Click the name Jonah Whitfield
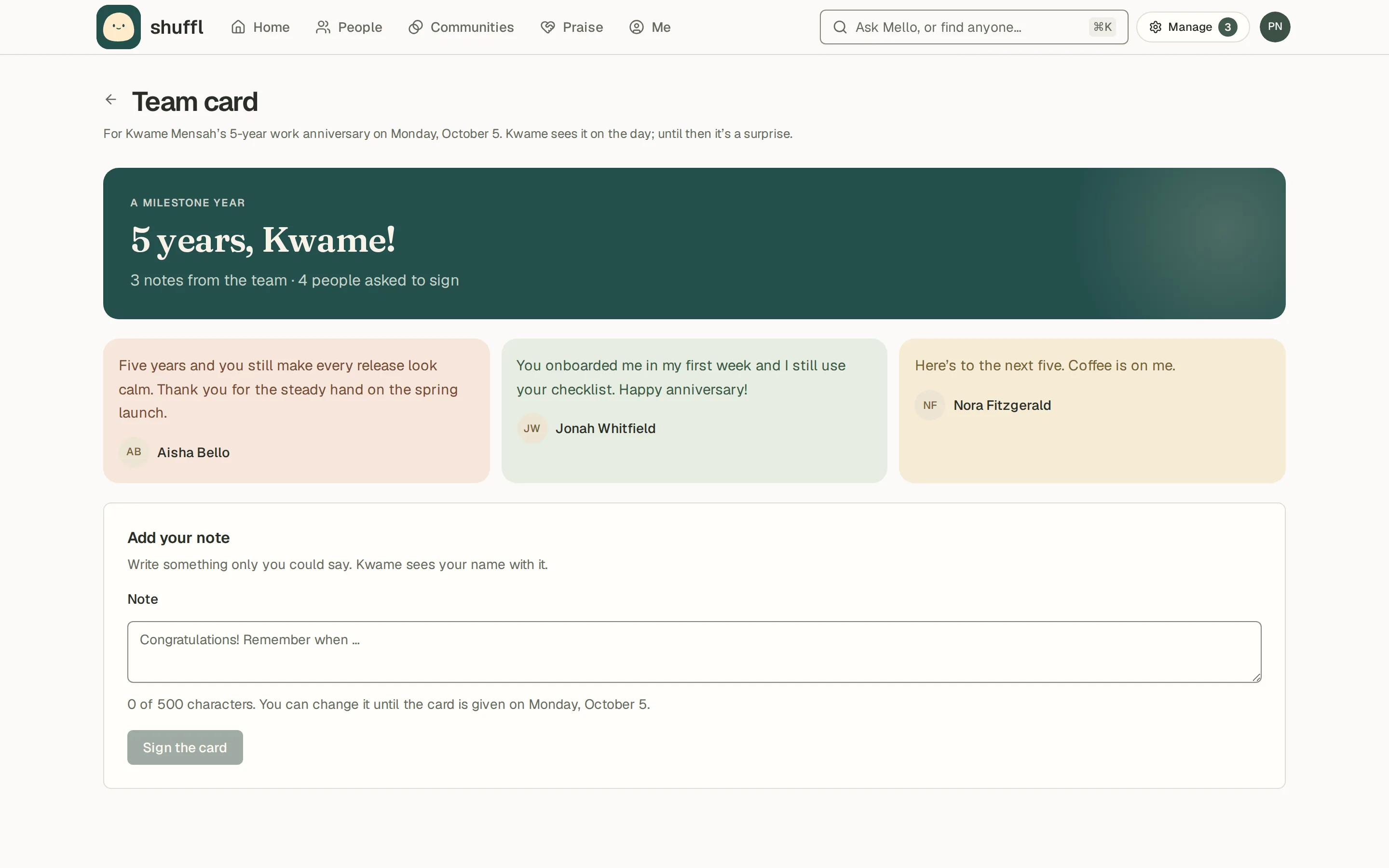1389x868 pixels. [x=606, y=428]
